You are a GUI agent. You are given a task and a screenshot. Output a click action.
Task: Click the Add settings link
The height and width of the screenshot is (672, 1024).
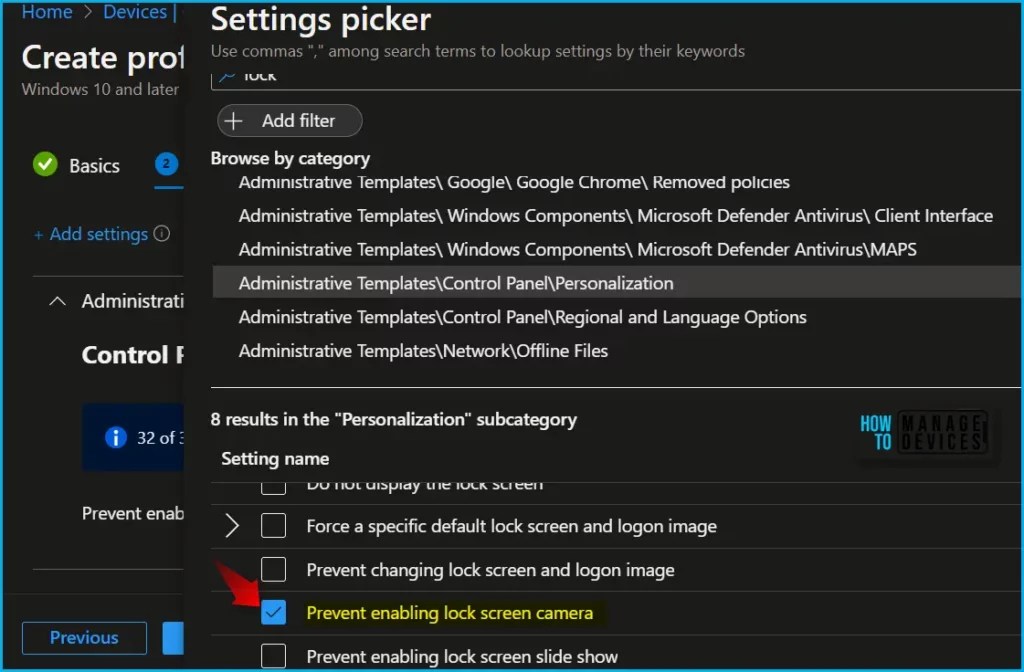[92, 233]
